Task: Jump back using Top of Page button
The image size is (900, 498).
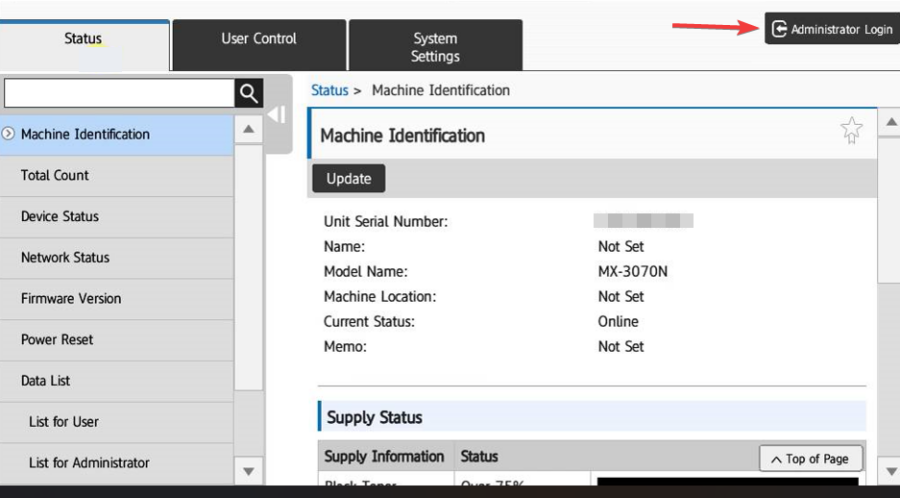Action: [810, 459]
